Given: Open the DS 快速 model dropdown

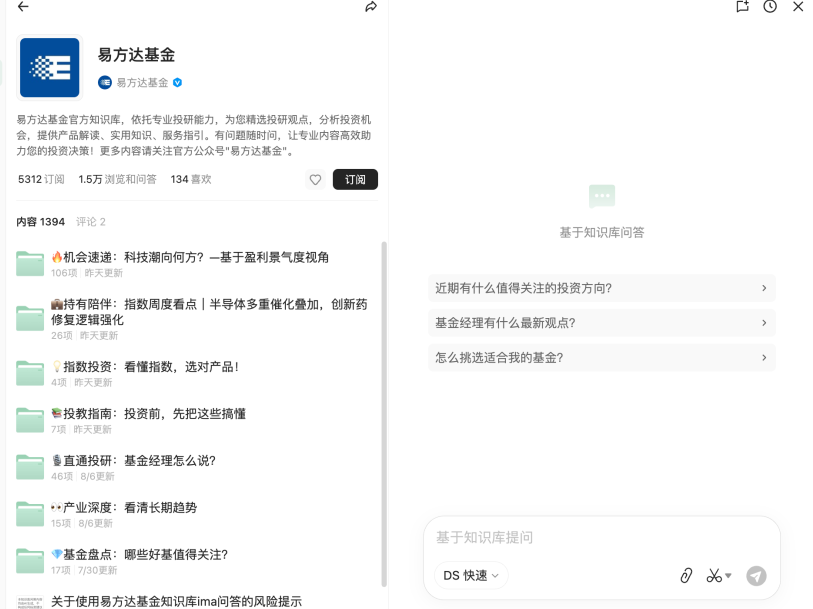Looking at the screenshot, I should [471, 575].
